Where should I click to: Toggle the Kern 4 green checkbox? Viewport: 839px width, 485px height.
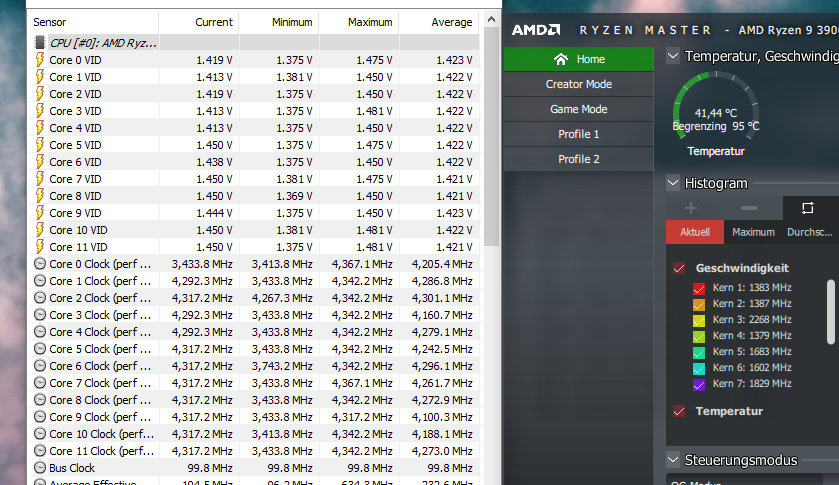pyautogui.click(x=699, y=336)
